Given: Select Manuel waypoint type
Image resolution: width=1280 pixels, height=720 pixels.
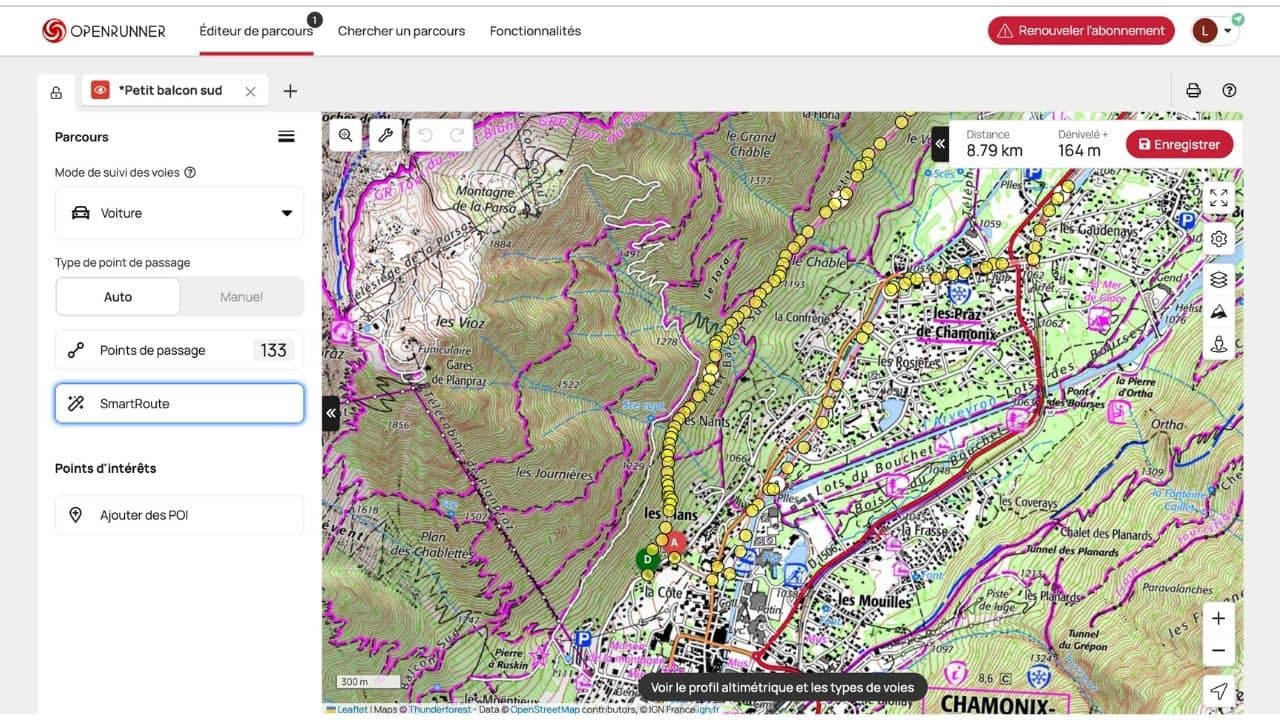Looking at the screenshot, I should 241,297.
